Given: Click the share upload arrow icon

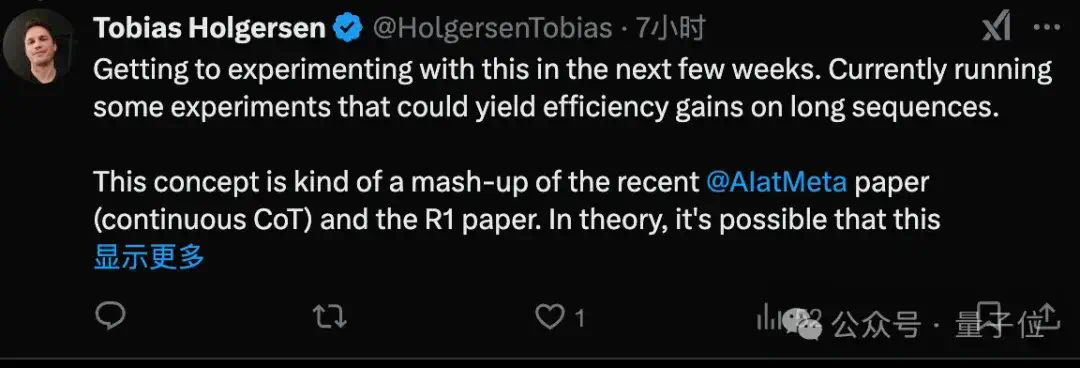Looking at the screenshot, I should click(1047, 316).
